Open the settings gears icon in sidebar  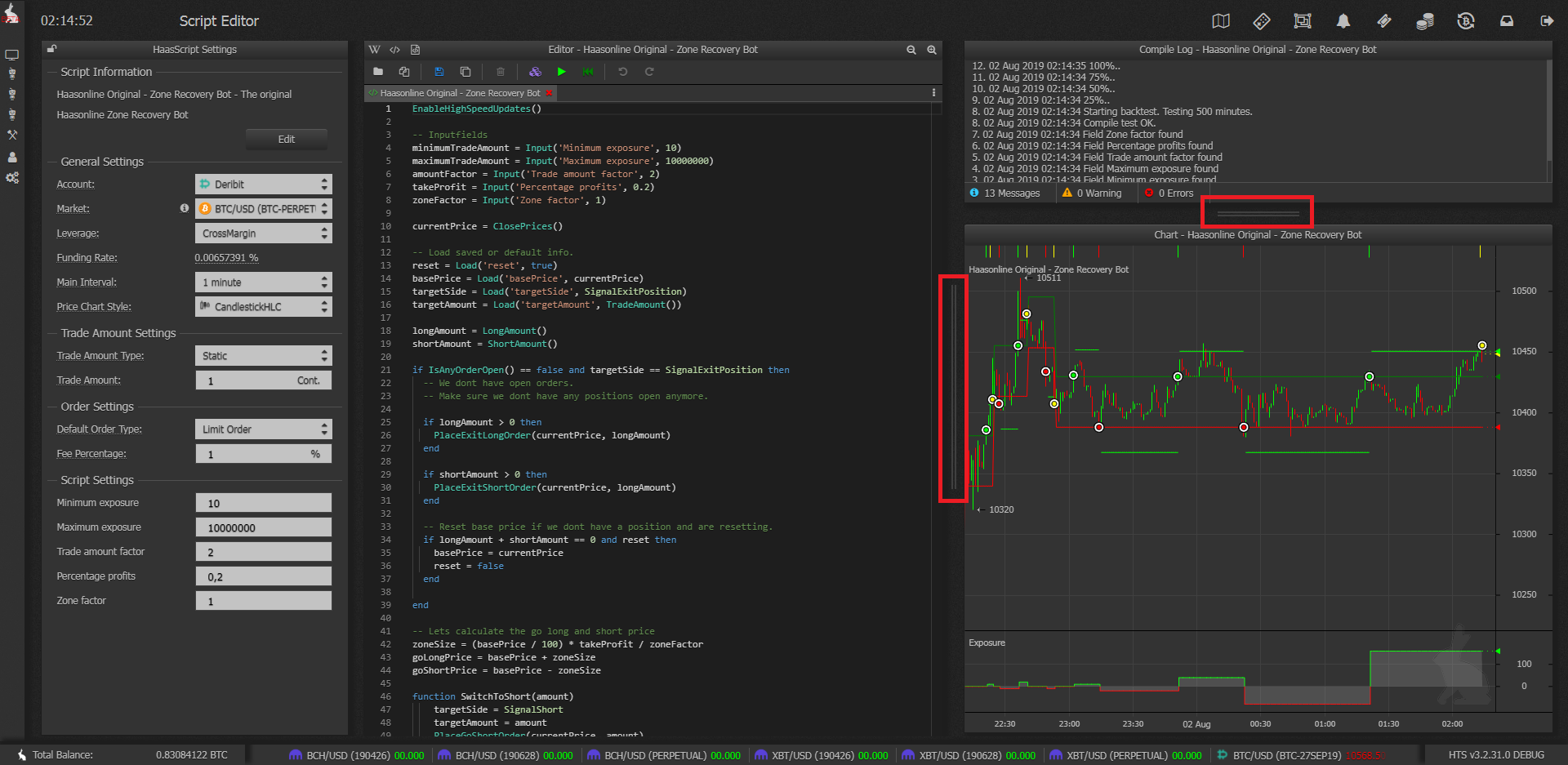[x=11, y=177]
